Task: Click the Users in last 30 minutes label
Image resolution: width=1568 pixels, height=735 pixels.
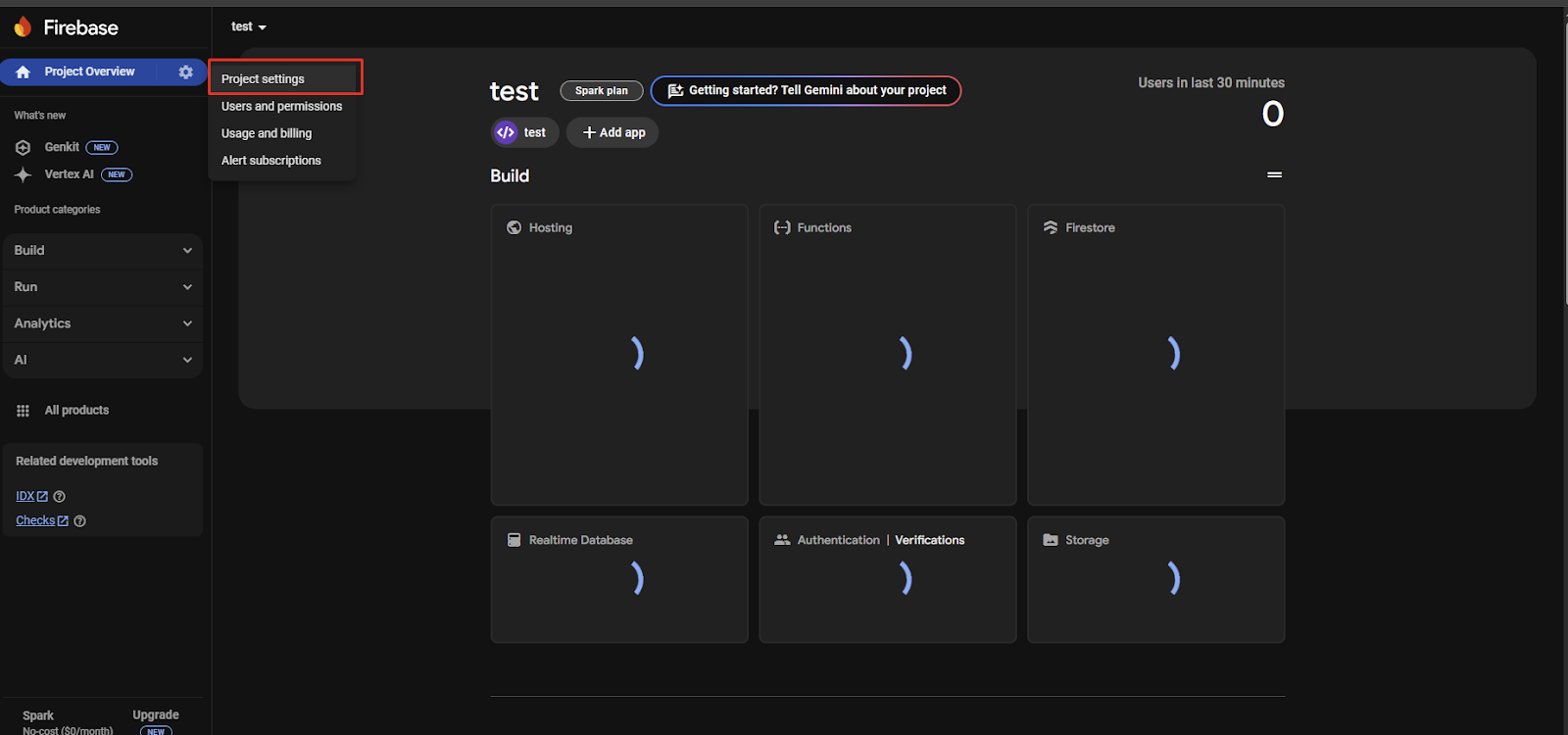Action: pyautogui.click(x=1211, y=83)
